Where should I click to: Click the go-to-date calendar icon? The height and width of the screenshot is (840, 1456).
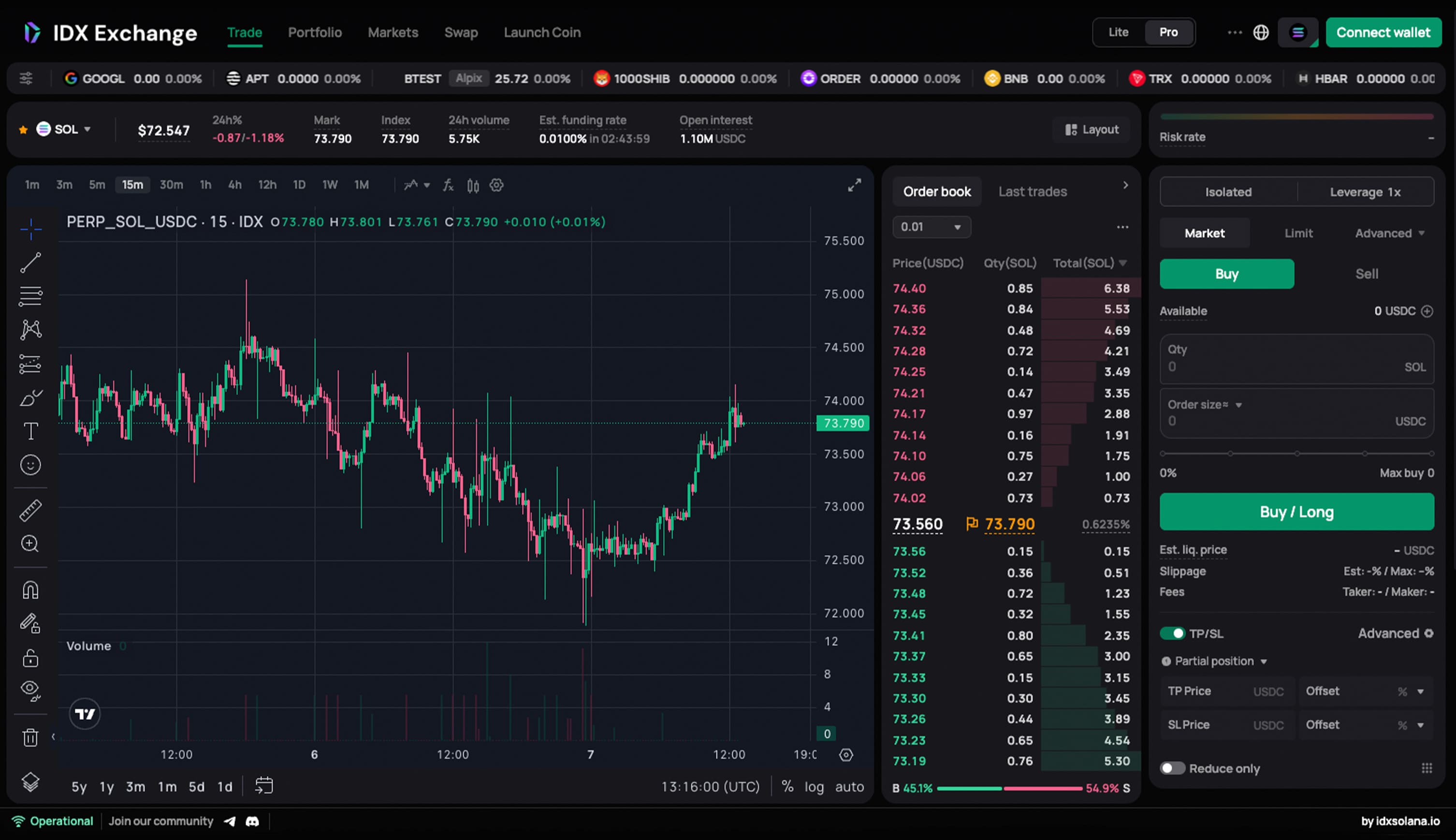[x=264, y=786]
